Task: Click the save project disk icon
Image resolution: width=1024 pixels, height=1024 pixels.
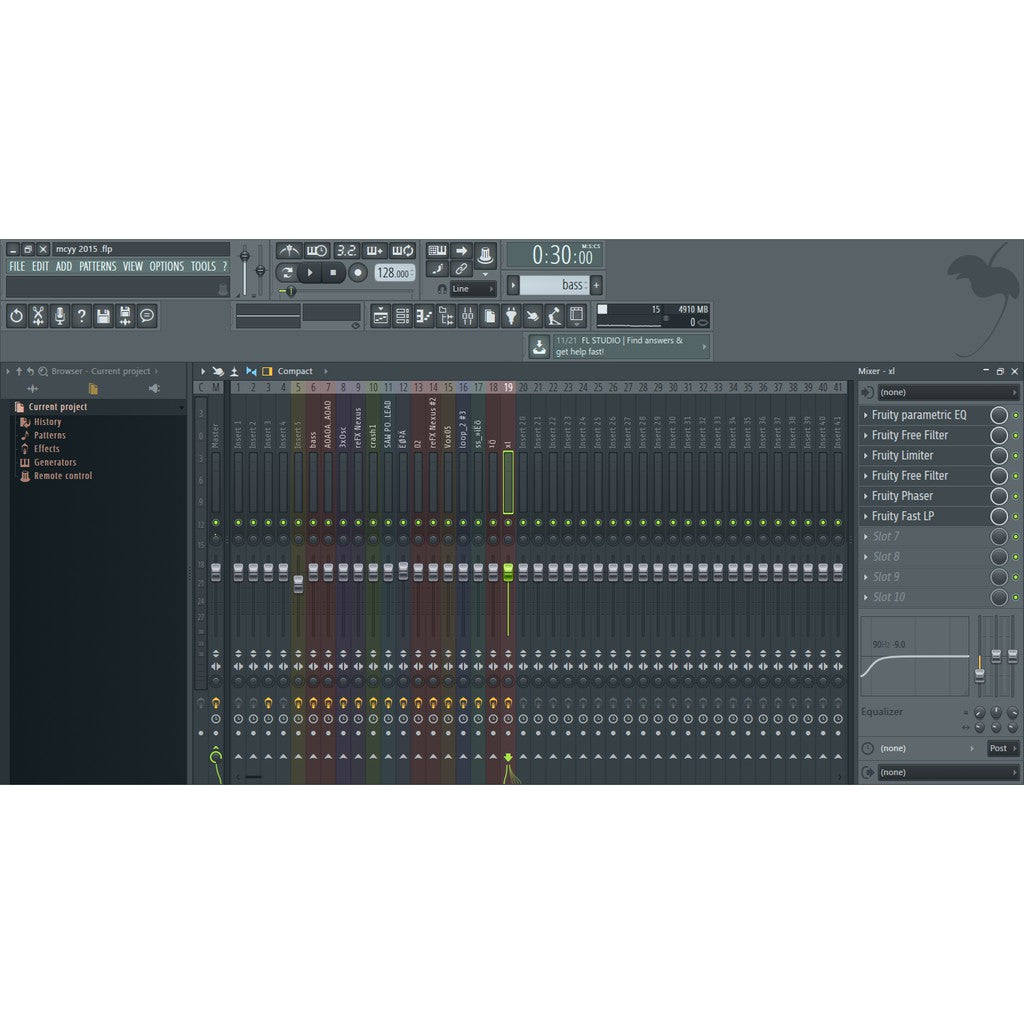Action: click(104, 316)
